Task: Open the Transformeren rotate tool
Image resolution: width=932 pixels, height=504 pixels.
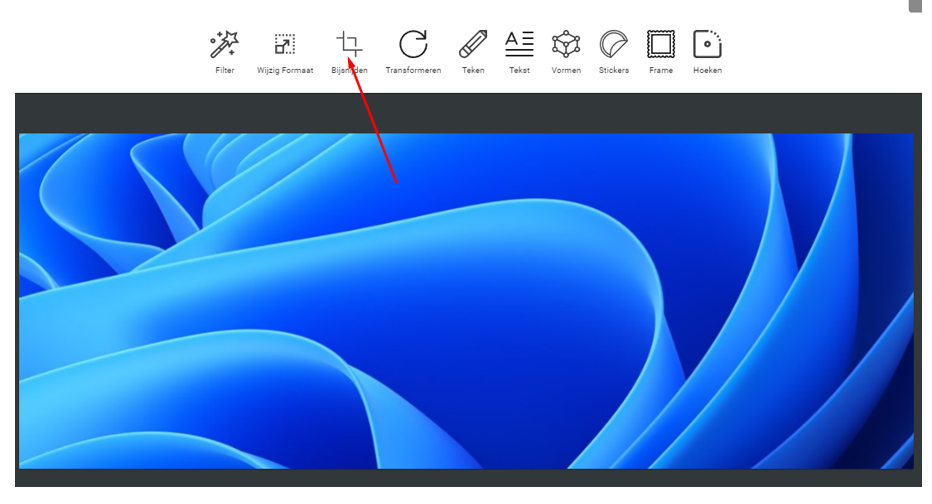Action: [413, 52]
